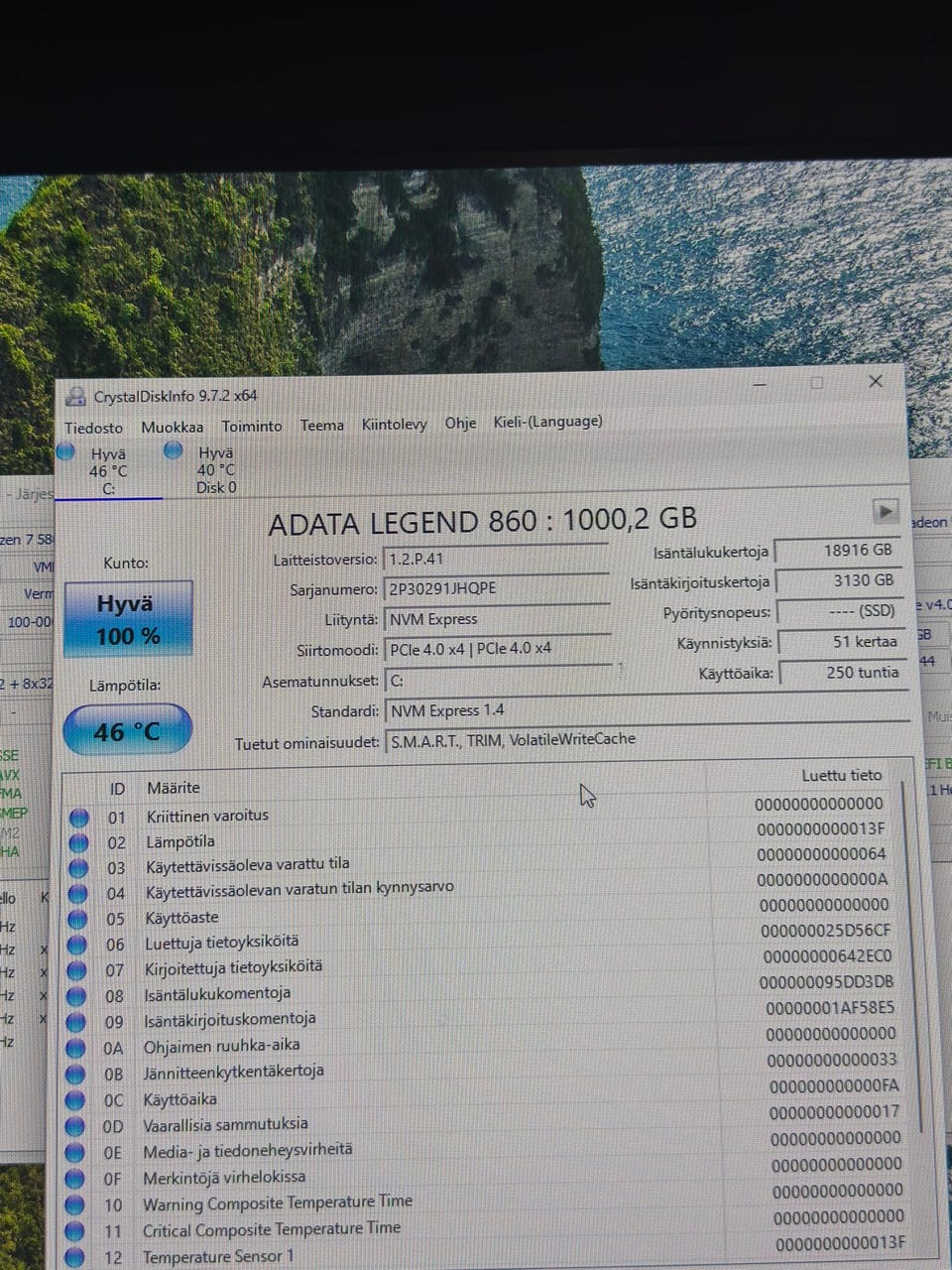The image size is (952, 1270).
Task: Click raw value 00000000000033
Action: tap(832, 1061)
